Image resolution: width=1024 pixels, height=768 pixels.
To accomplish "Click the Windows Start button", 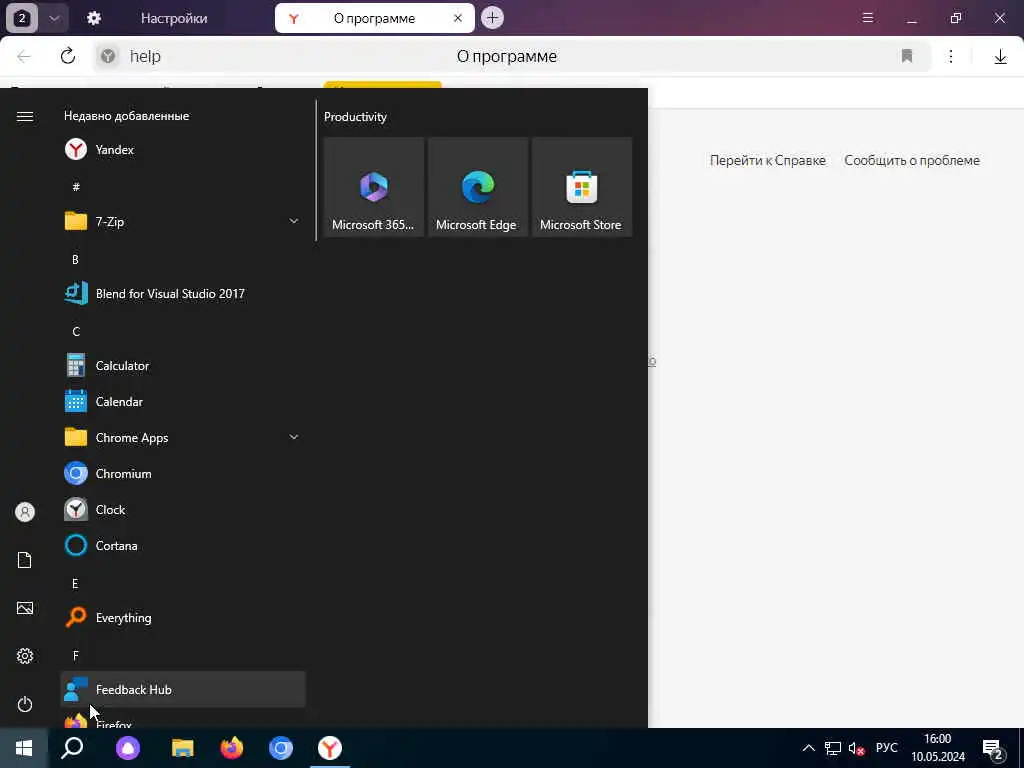I will pos(24,748).
